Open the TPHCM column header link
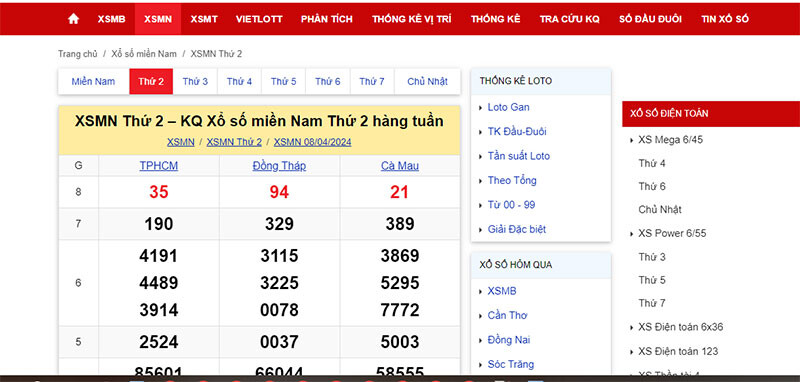This screenshot has height=382, width=800. 159,166
